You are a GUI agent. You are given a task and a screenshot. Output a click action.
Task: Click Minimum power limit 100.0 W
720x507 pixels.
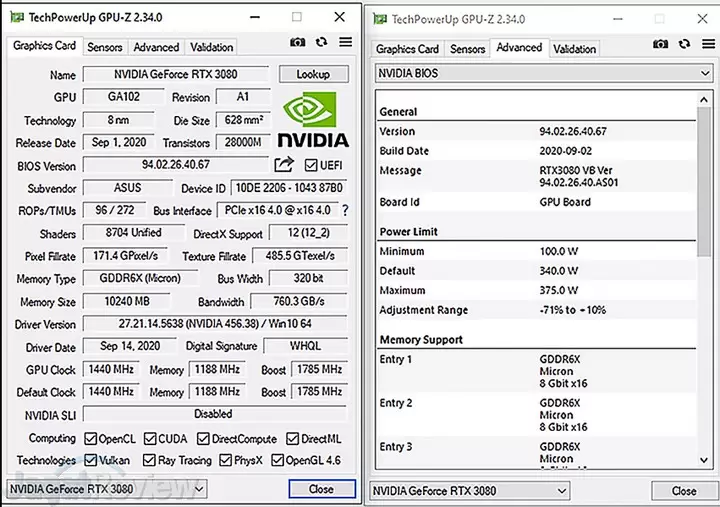tap(559, 251)
